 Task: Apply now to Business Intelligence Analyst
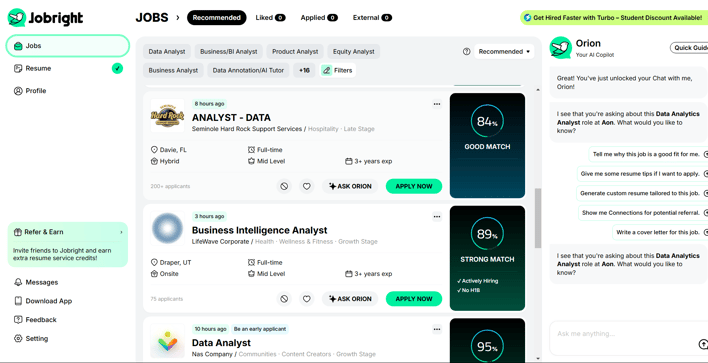point(414,298)
